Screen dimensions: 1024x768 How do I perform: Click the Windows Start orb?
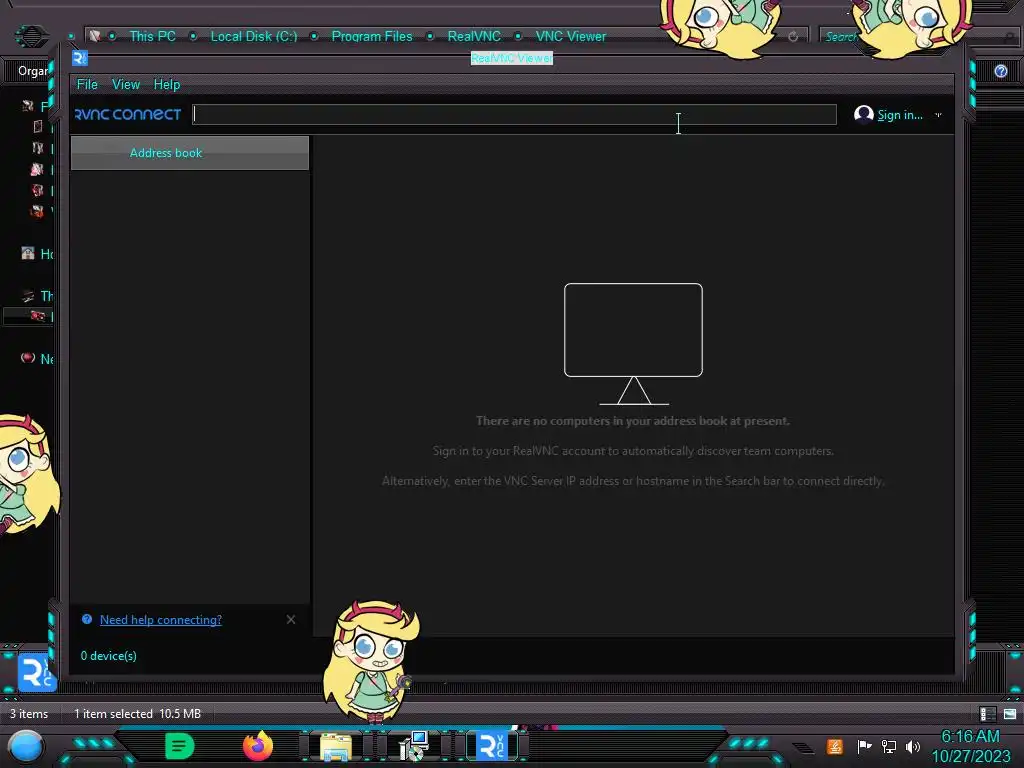[26, 746]
